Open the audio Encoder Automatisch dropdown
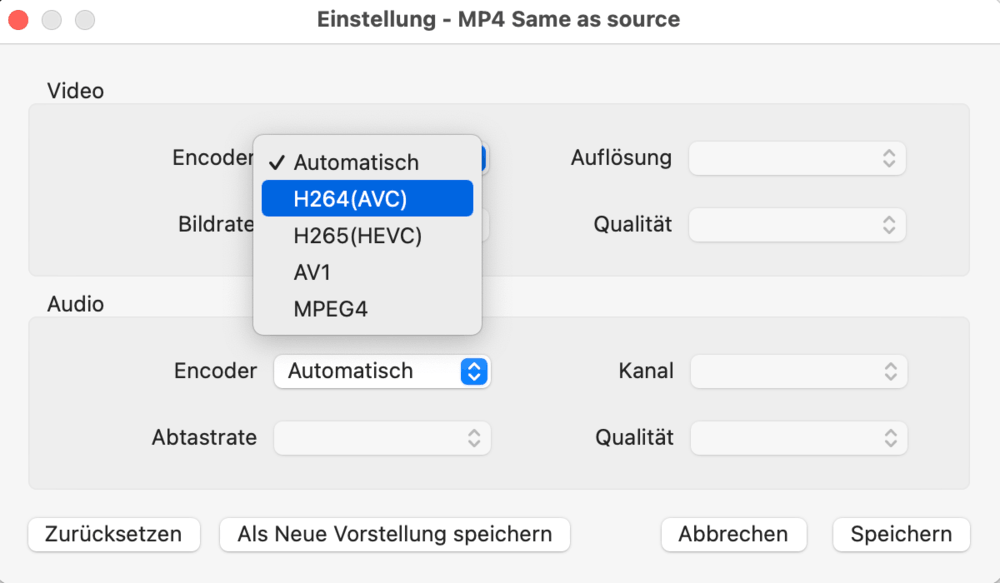The height and width of the screenshot is (583, 1000). click(381, 371)
